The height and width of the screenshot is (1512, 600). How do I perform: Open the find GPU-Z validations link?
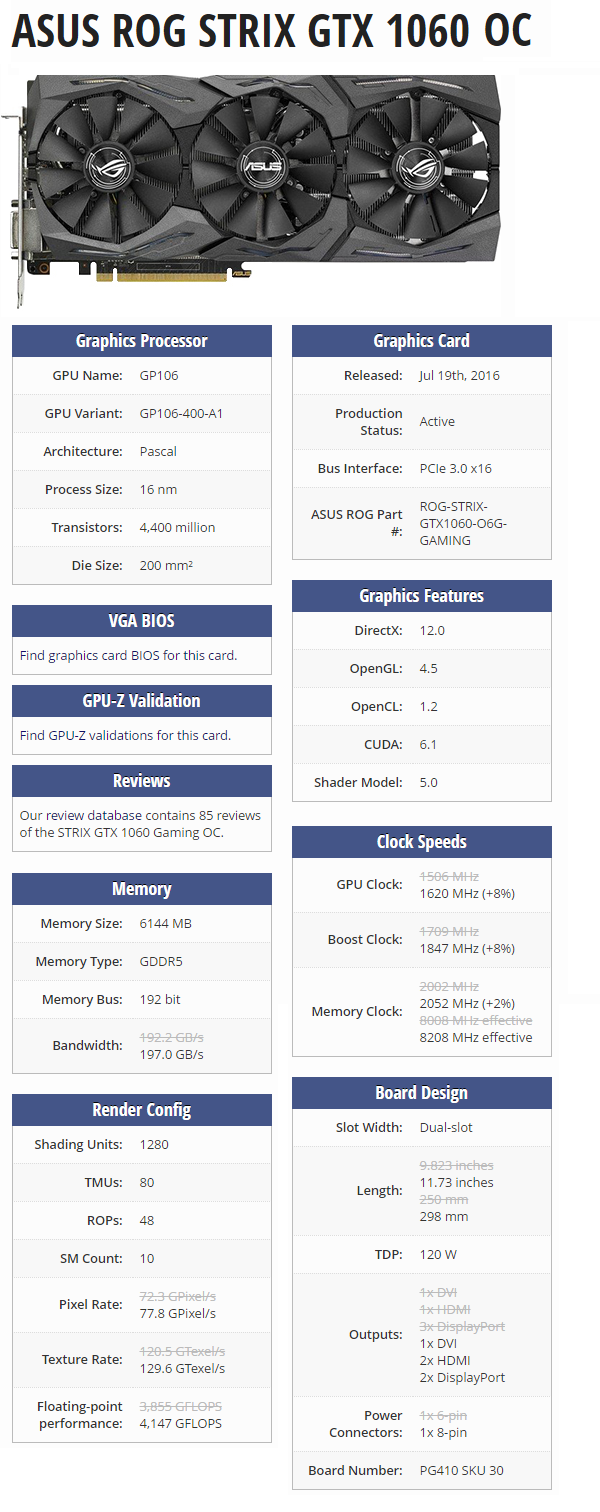pyautogui.click(x=125, y=736)
